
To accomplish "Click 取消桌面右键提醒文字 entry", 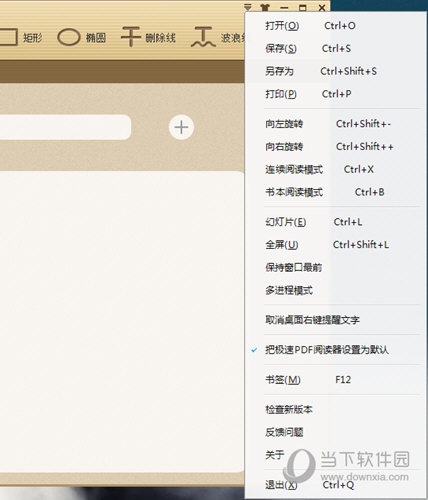I will (337, 320).
